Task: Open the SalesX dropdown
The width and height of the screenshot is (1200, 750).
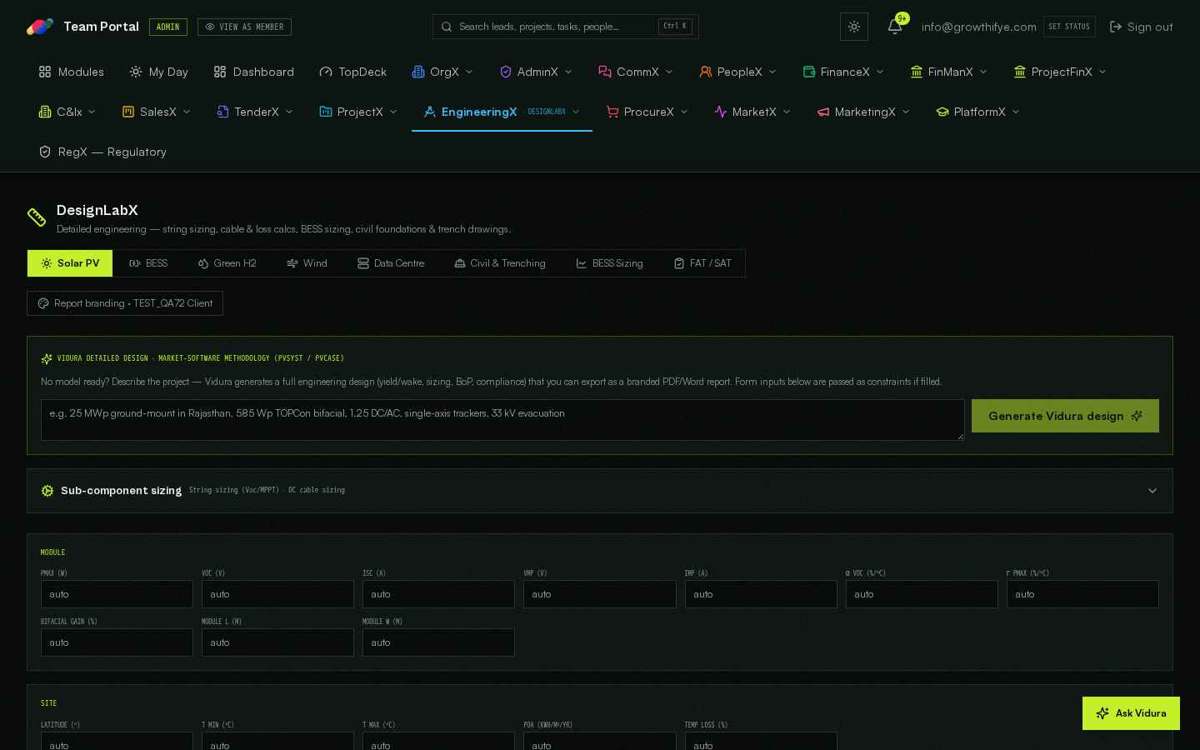Action: [156, 112]
